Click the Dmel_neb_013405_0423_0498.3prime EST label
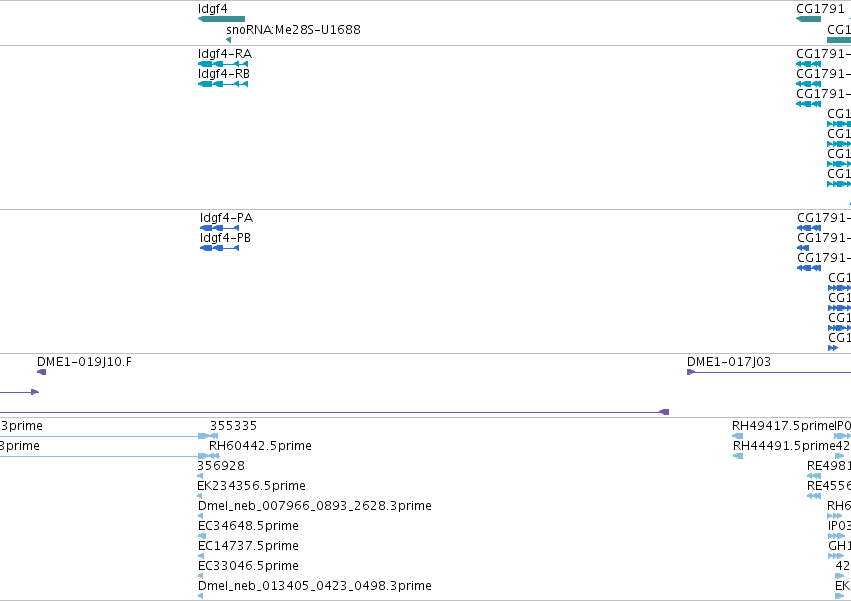Viewport: 851px width, 601px height. tap(315, 586)
